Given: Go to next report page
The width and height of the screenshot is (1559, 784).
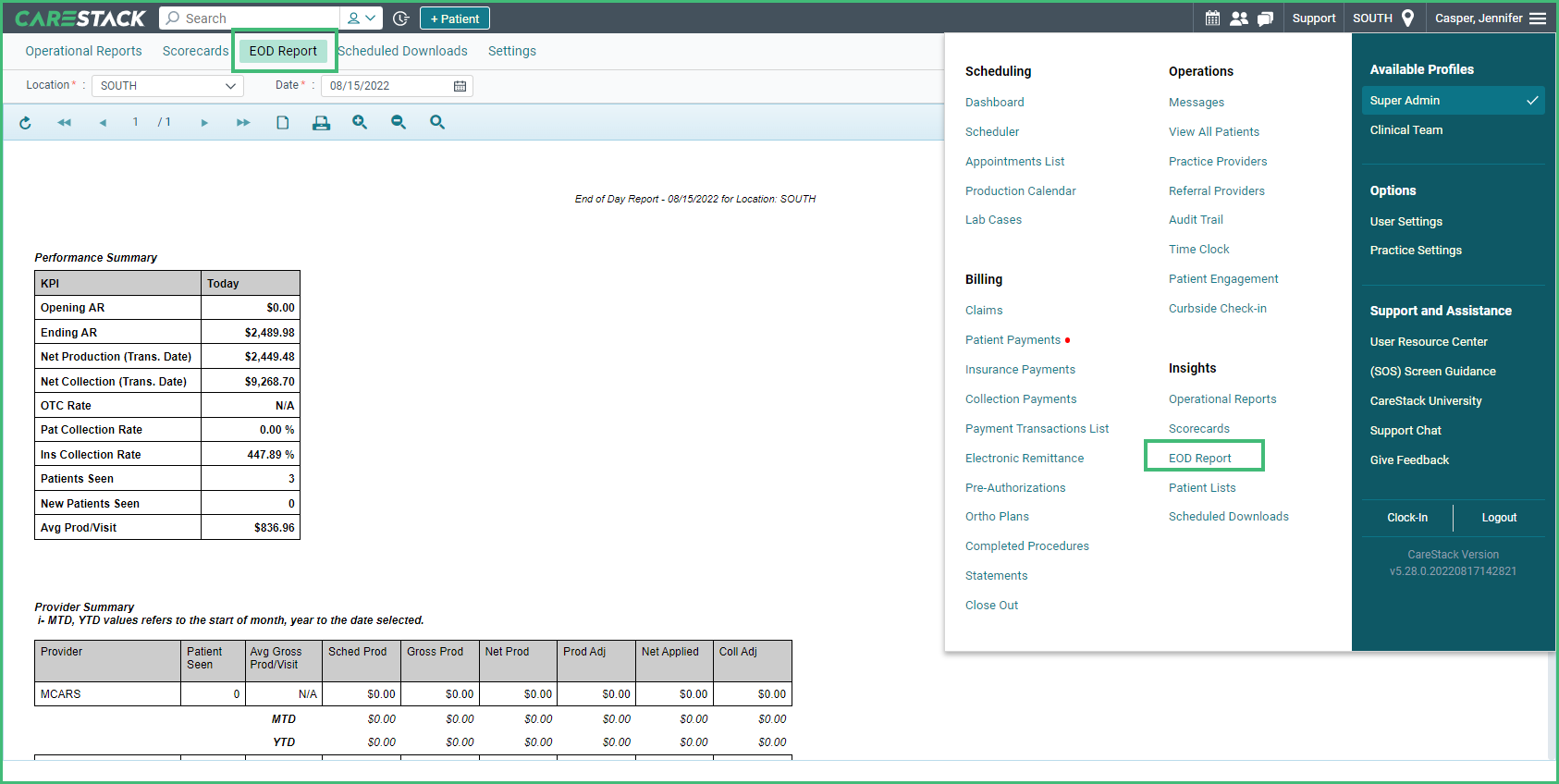Looking at the screenshot, I should [204, 122].
